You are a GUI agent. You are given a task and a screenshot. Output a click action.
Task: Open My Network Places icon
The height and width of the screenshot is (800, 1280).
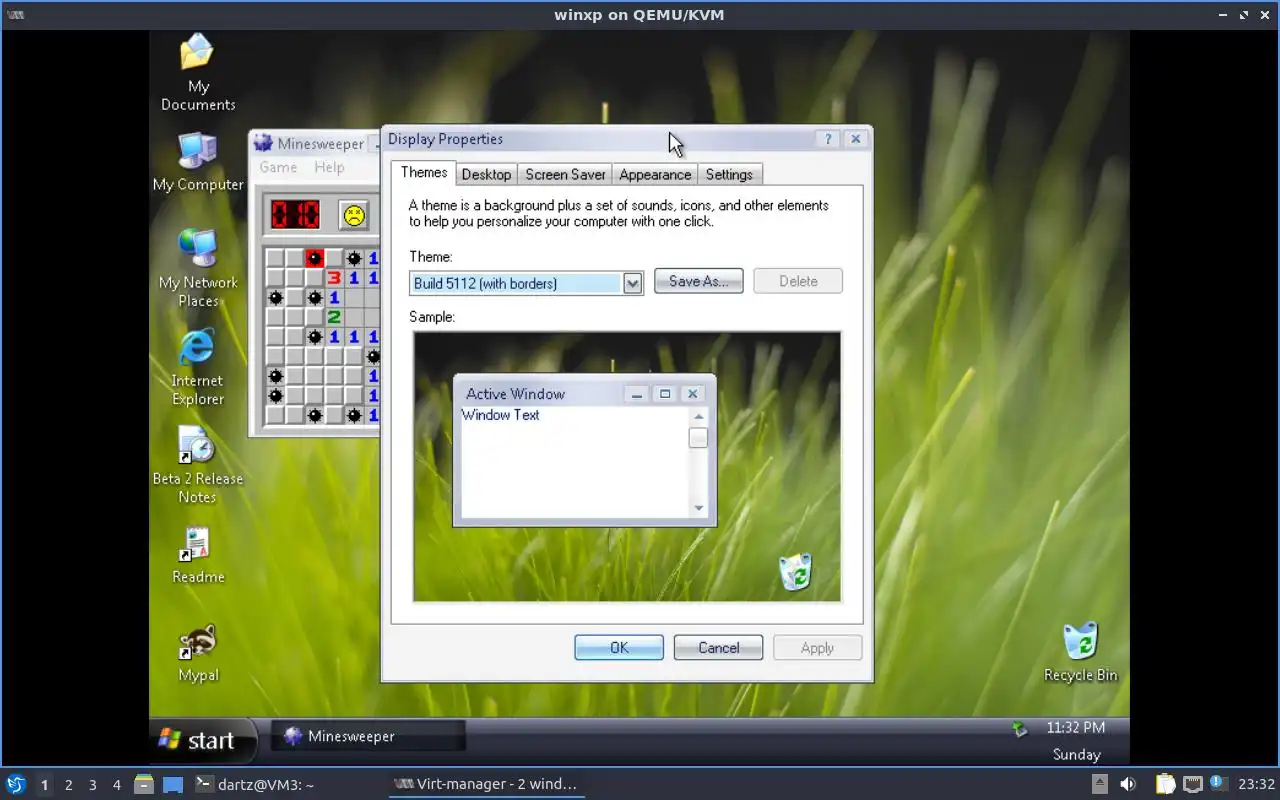coord(198,268)
